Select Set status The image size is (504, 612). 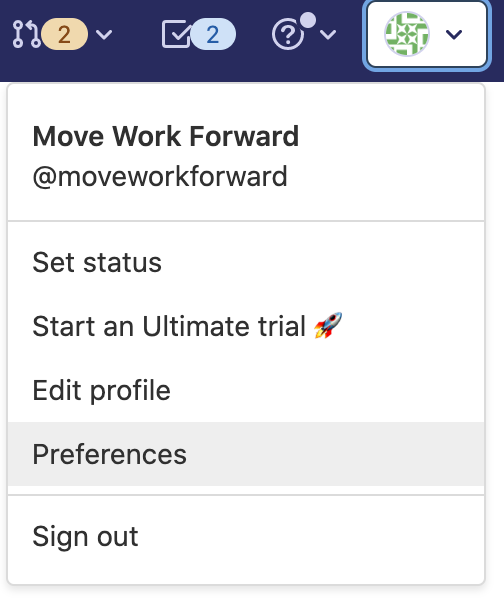(x=246, y=262)
